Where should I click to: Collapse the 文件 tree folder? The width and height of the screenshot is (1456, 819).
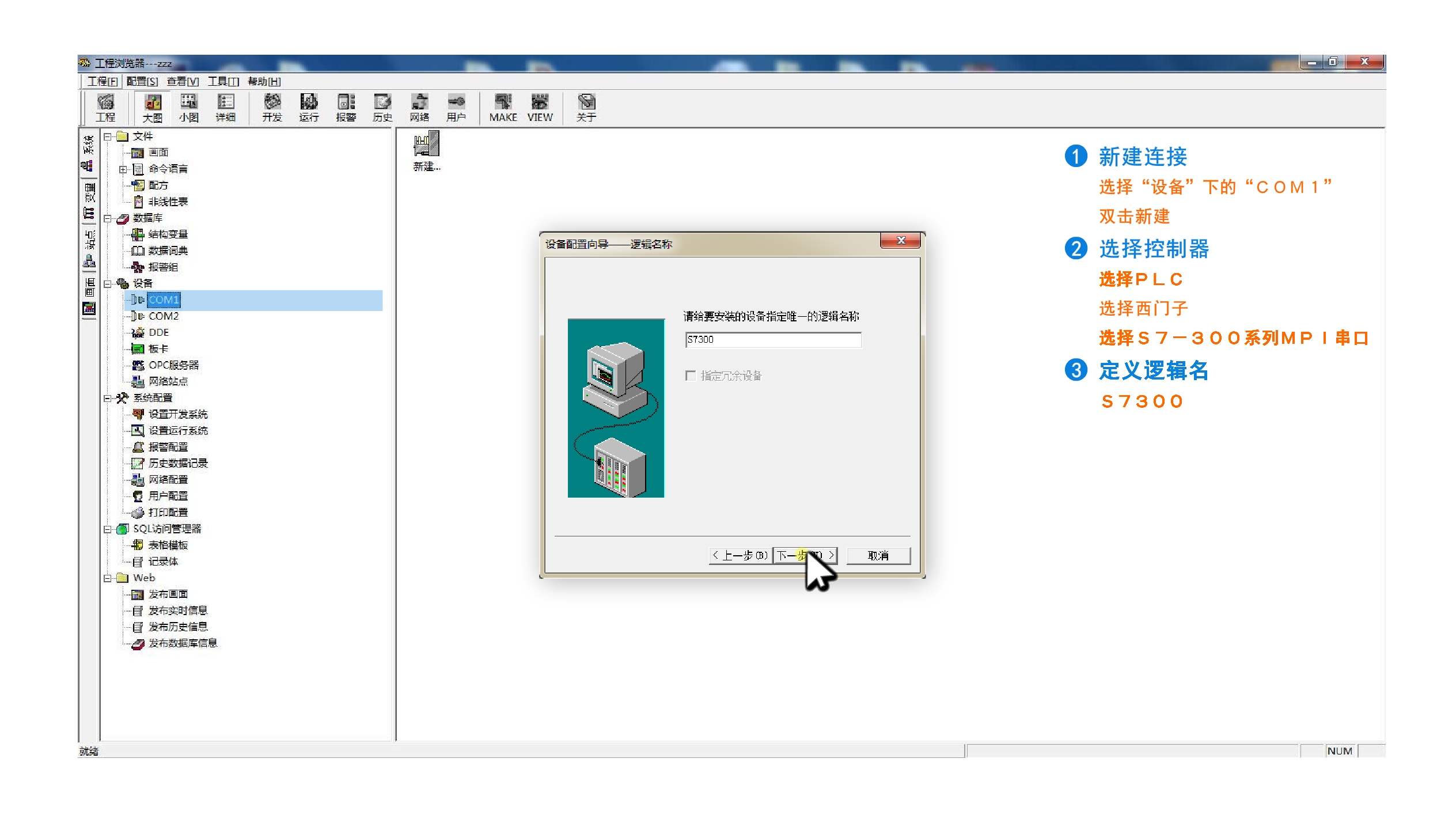click(108, 136)
